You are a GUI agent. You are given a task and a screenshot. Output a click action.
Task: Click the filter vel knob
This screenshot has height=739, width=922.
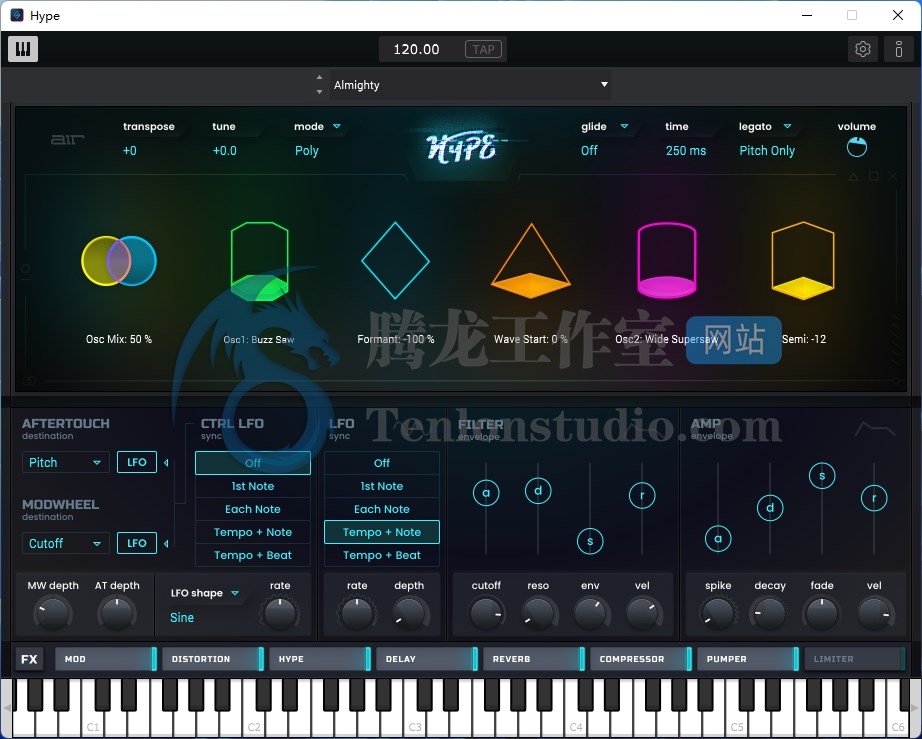tap(642, 613)
